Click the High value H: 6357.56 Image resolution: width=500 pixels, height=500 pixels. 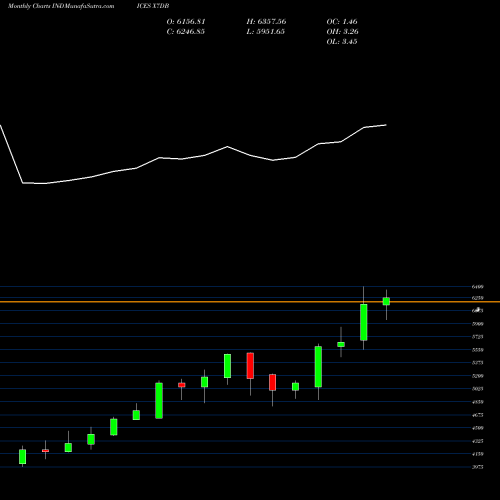click(266, 21)
